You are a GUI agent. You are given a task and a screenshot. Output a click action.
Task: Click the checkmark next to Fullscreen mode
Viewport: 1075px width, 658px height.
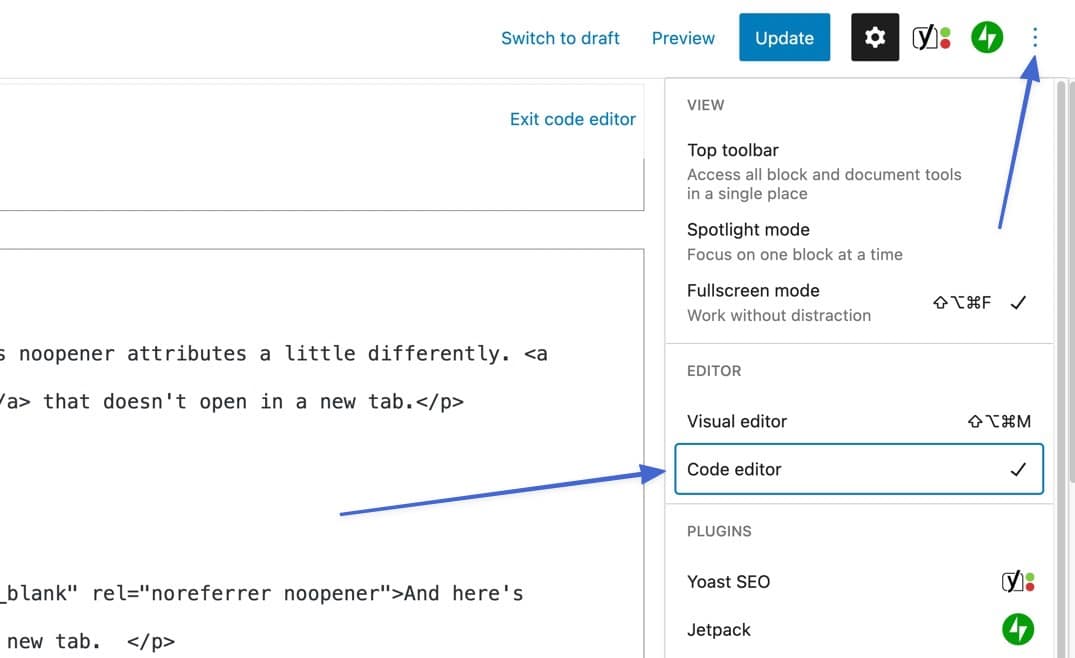click(1019, 302)
